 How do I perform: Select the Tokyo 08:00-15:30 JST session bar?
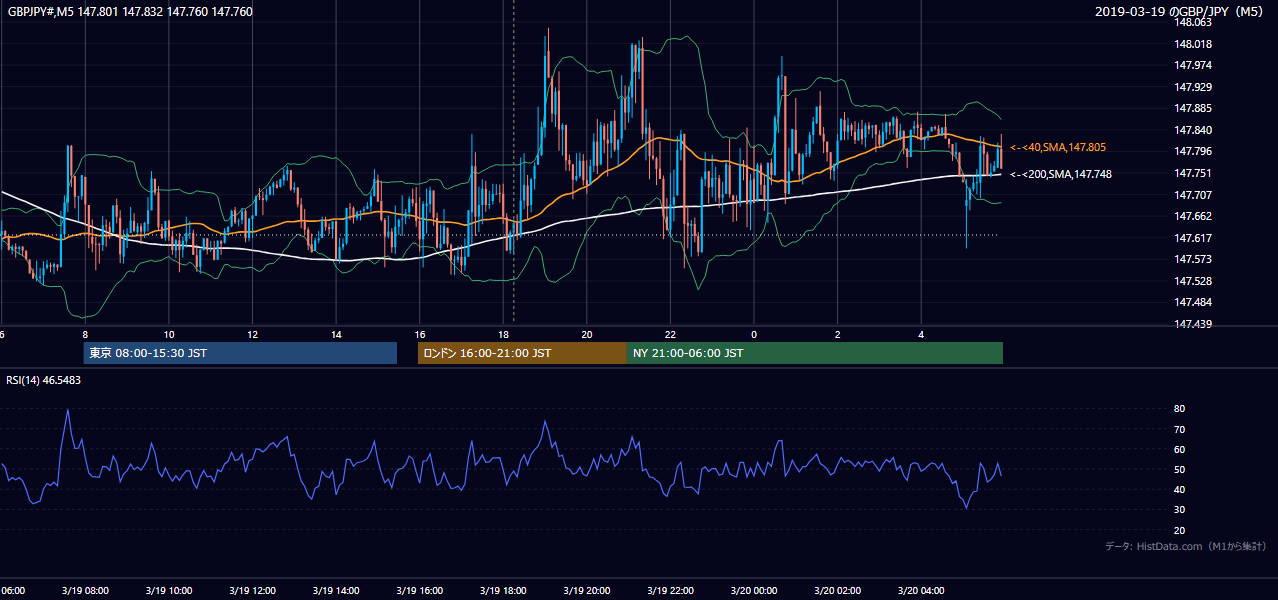[x=240, y=353]
